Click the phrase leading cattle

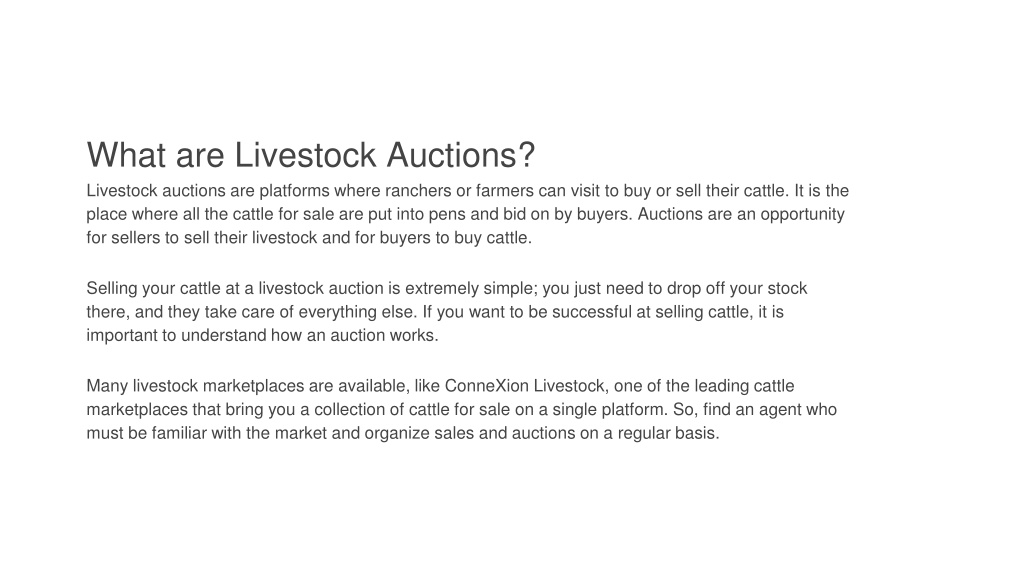coord(744,386)
